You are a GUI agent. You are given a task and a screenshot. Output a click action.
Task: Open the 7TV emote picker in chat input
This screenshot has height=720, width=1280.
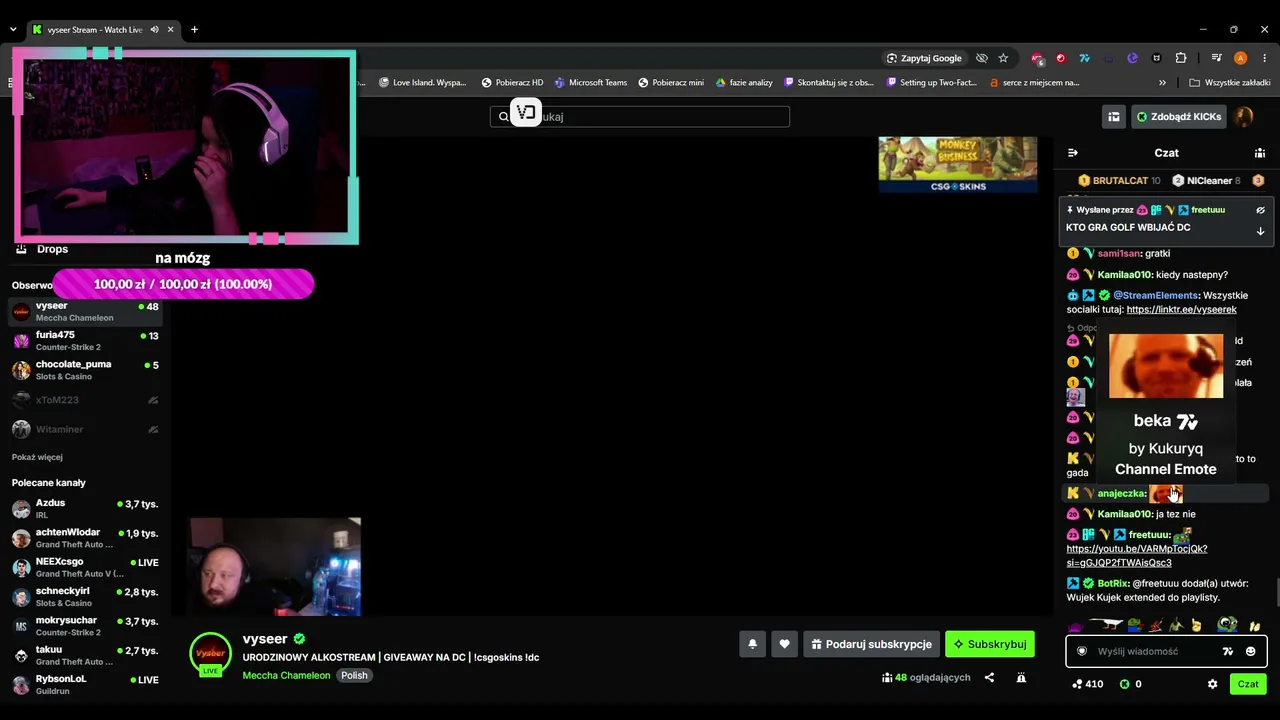(1228, 651)
